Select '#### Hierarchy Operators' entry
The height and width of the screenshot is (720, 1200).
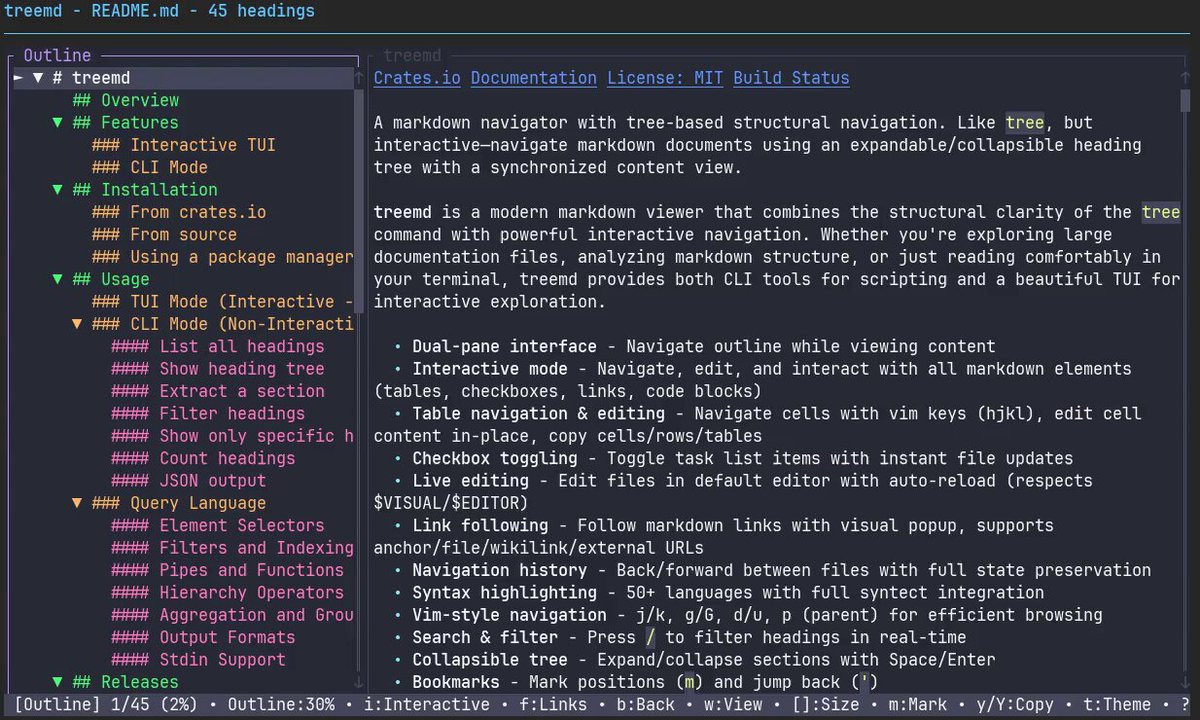pos(228,593)
